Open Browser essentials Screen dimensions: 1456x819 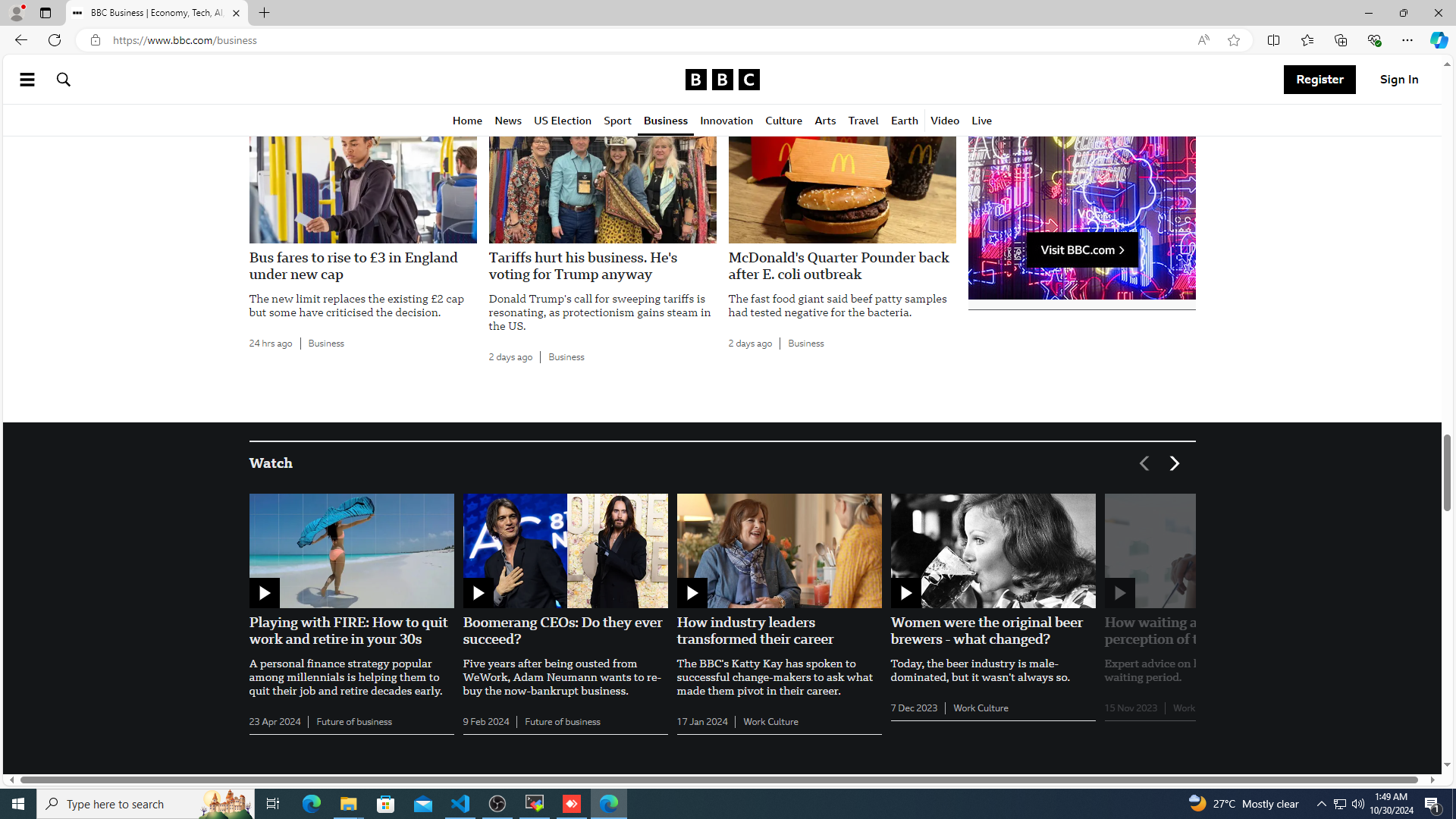point(1373,40)
